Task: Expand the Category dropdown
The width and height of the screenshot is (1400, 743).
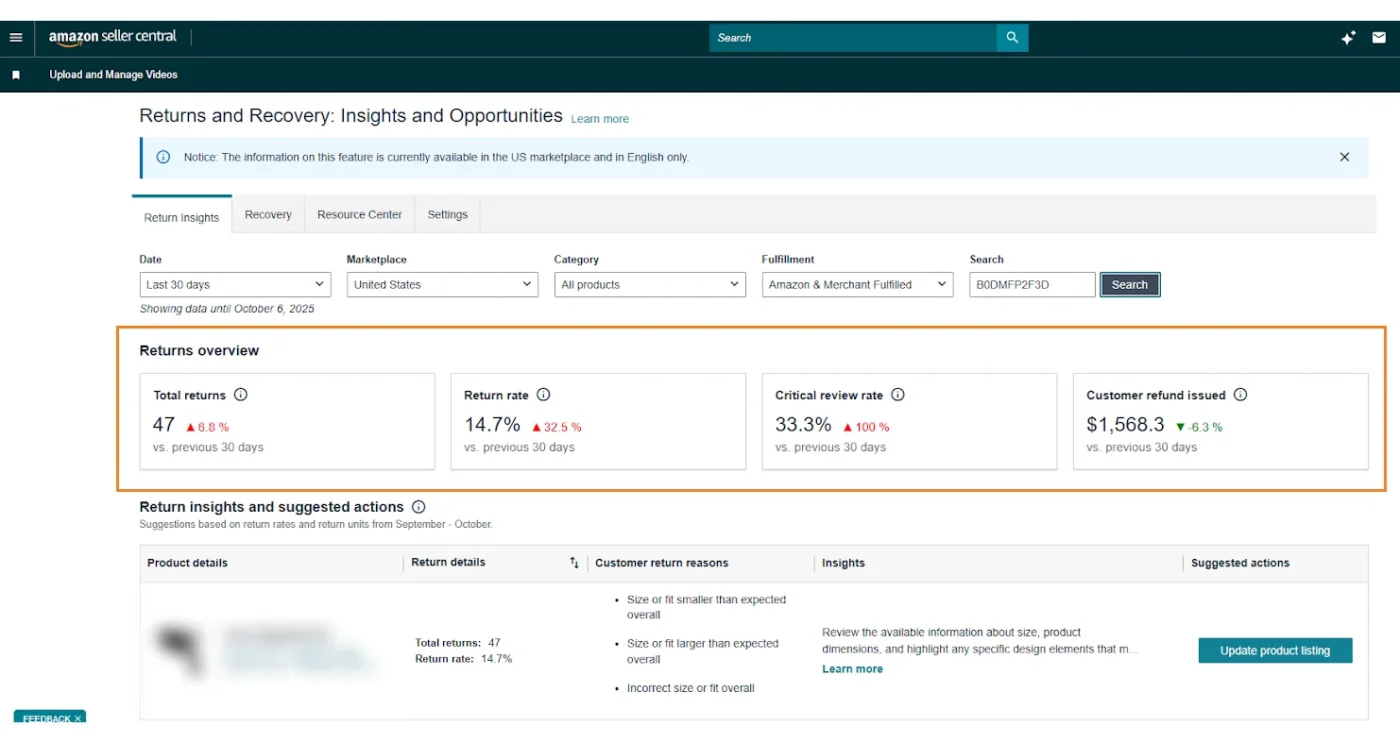Action: click(x=649, y=284)
